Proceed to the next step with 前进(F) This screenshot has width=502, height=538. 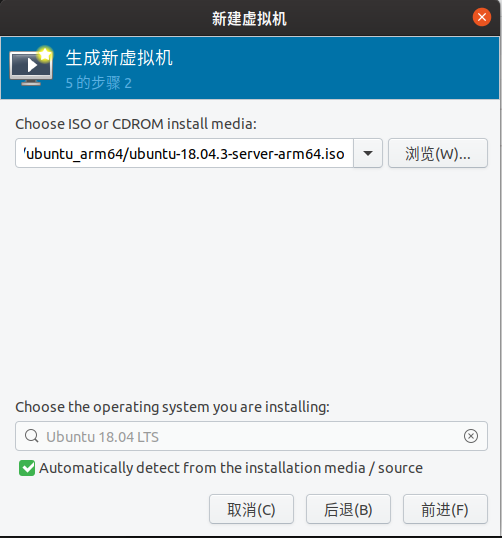tap(445, 509)
